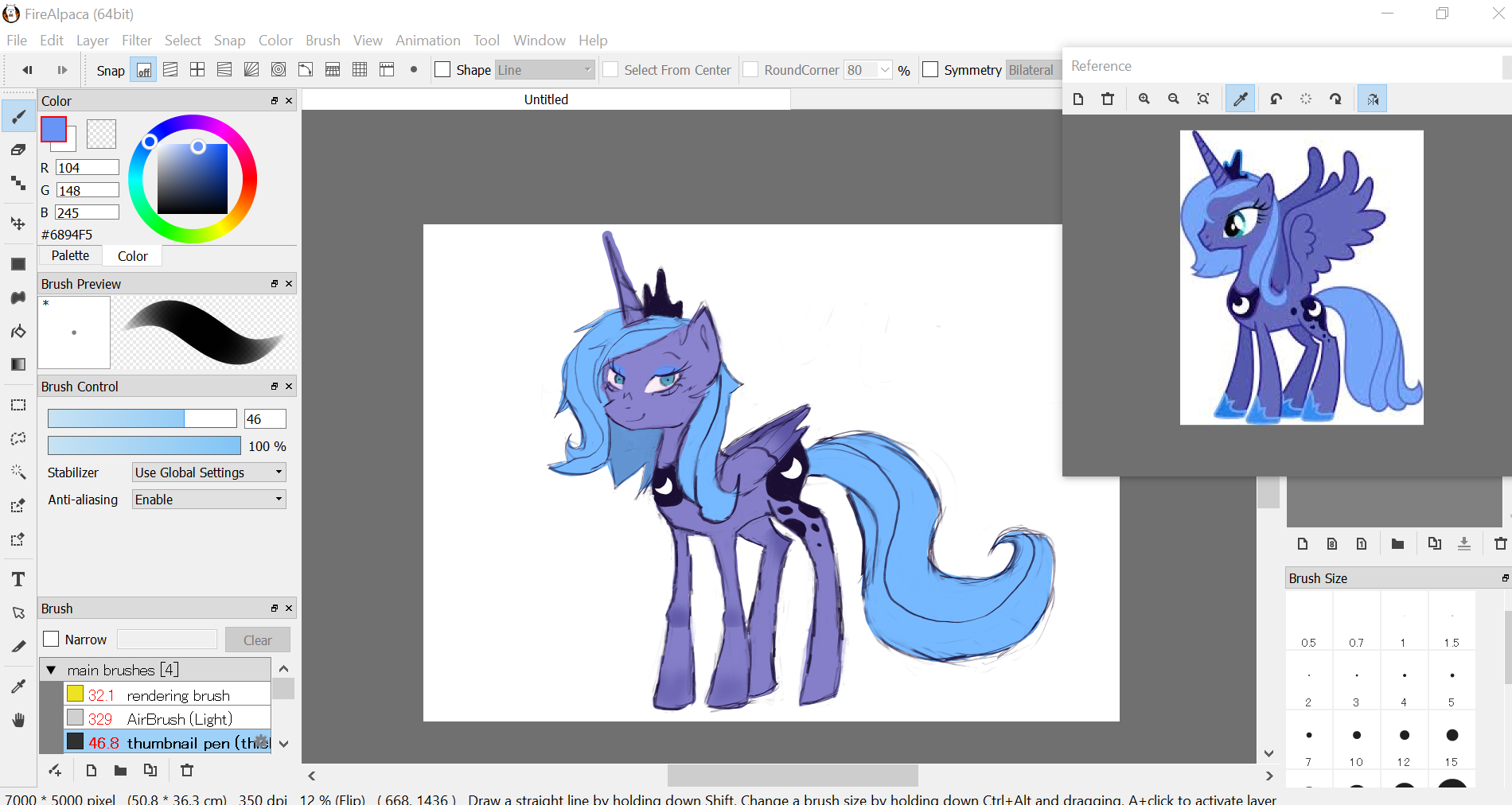This screenshot has width=1512, height=805.
Task: Adjust the brush size slider
Action: click(x=142, y=418)
